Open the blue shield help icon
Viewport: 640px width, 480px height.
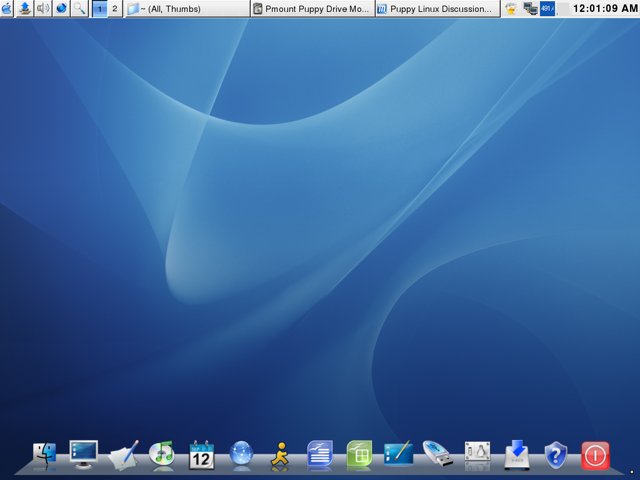click(x=556, y=455)
